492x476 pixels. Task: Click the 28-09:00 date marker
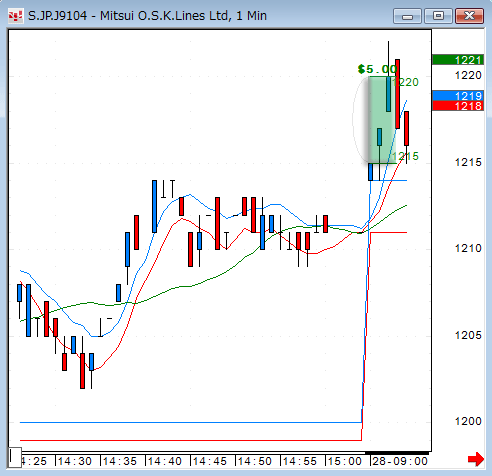tap(400, 461)
